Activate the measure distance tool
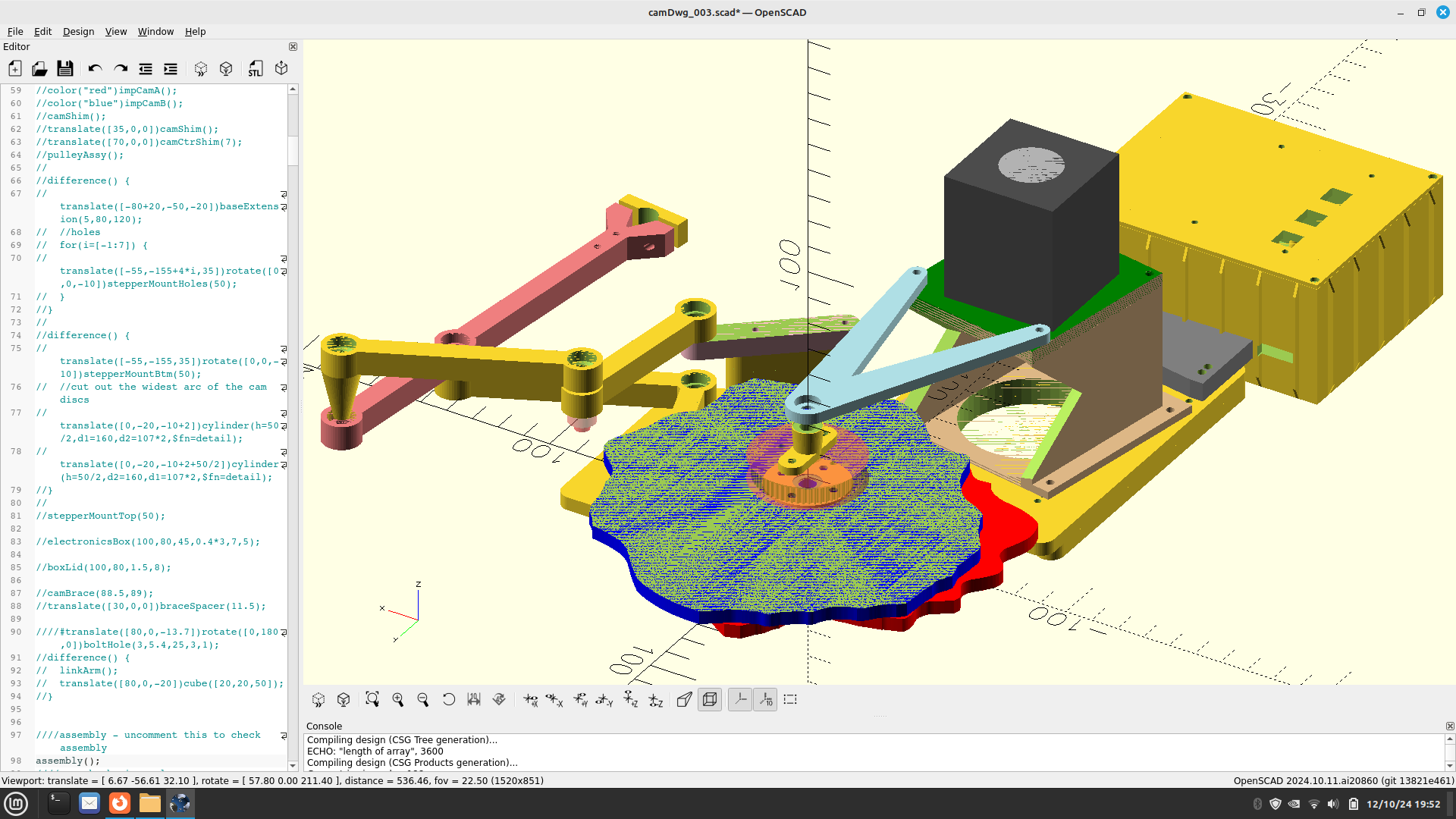1456x819 pixels. 474,699
